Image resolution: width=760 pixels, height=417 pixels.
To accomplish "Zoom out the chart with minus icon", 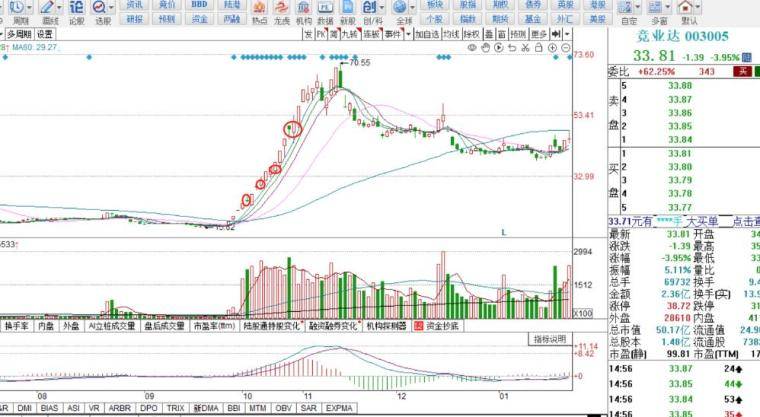I will click(x=566, y=48).
